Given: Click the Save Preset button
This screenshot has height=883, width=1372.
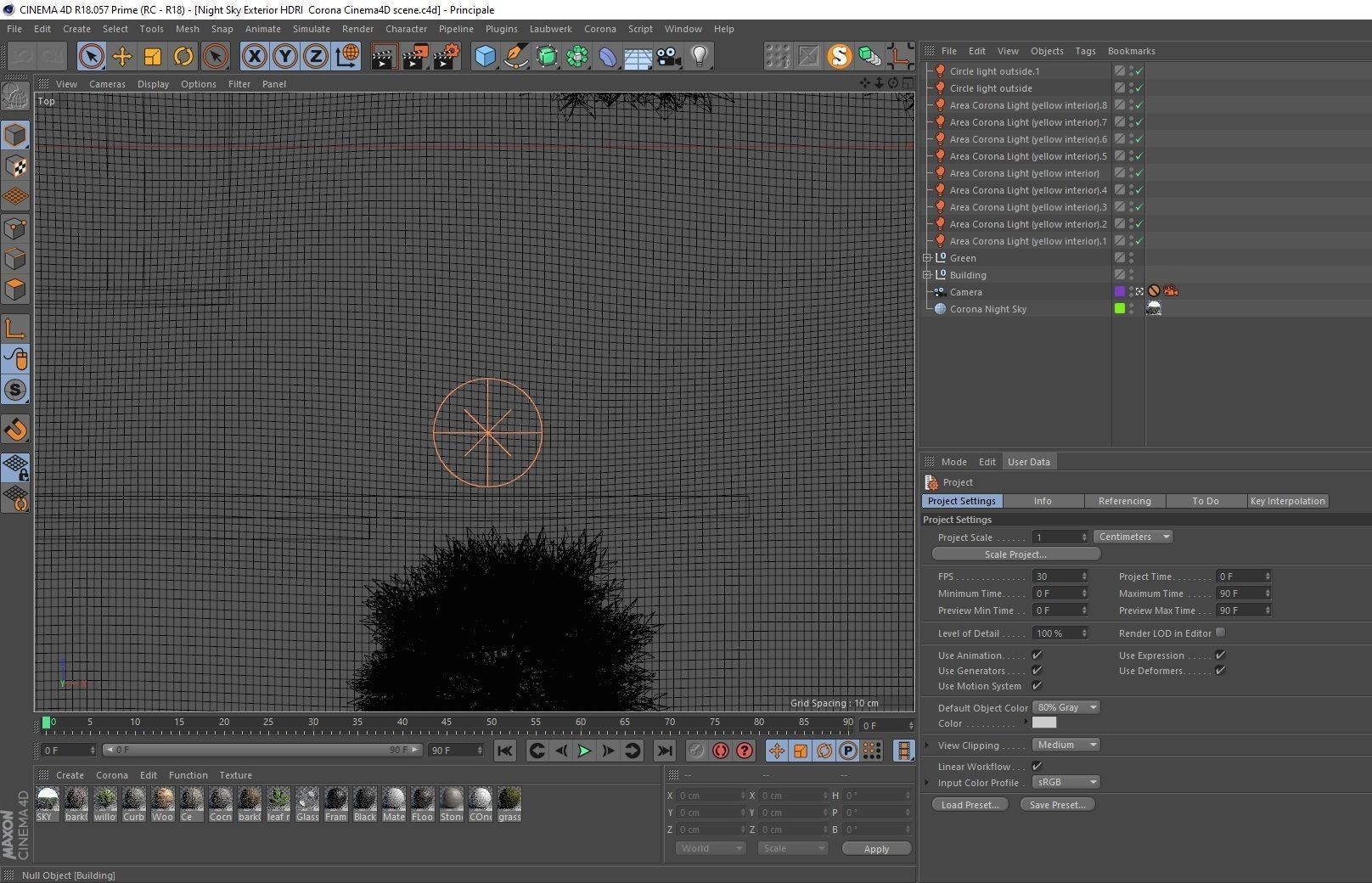Looking at the screenshot, I should 1057,805.
